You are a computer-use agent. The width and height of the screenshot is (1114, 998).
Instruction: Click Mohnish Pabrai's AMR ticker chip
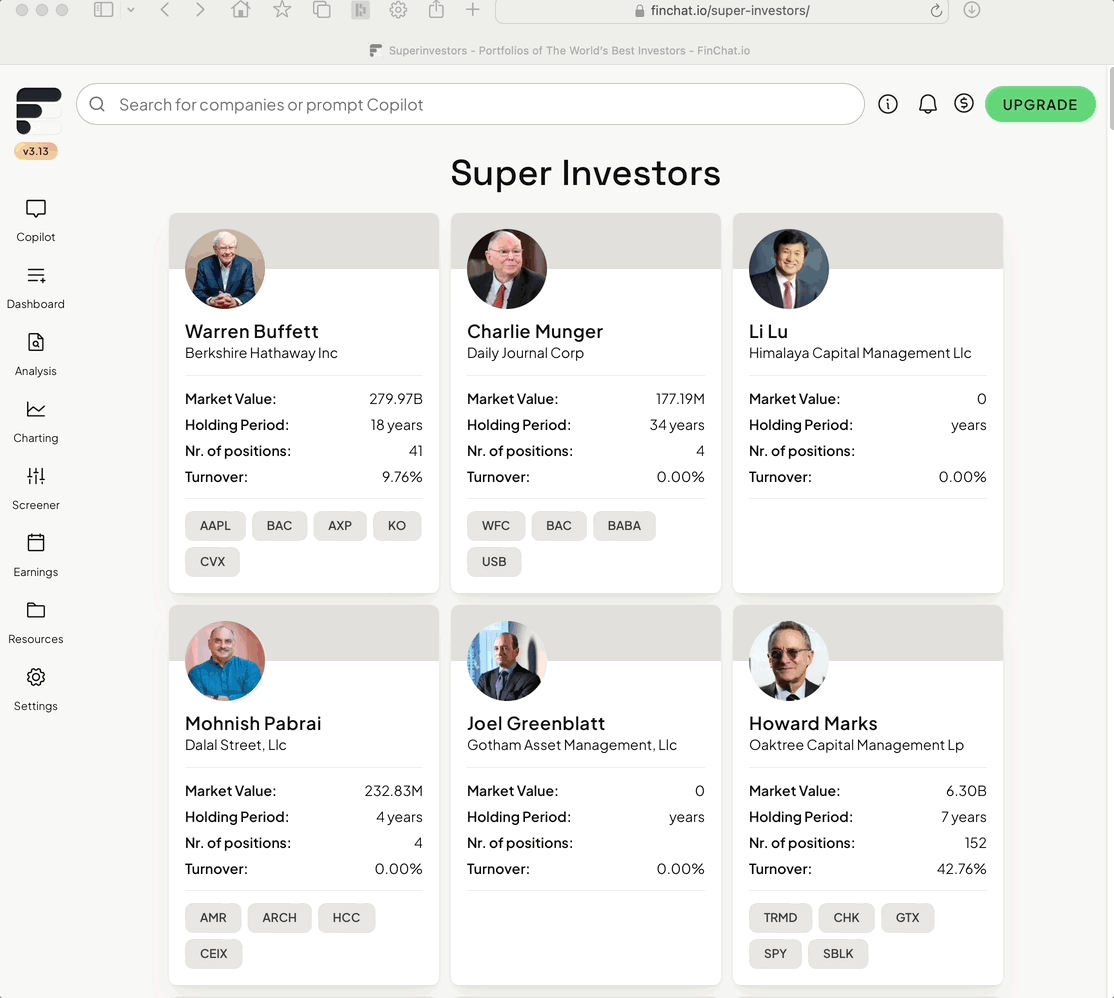213,918
